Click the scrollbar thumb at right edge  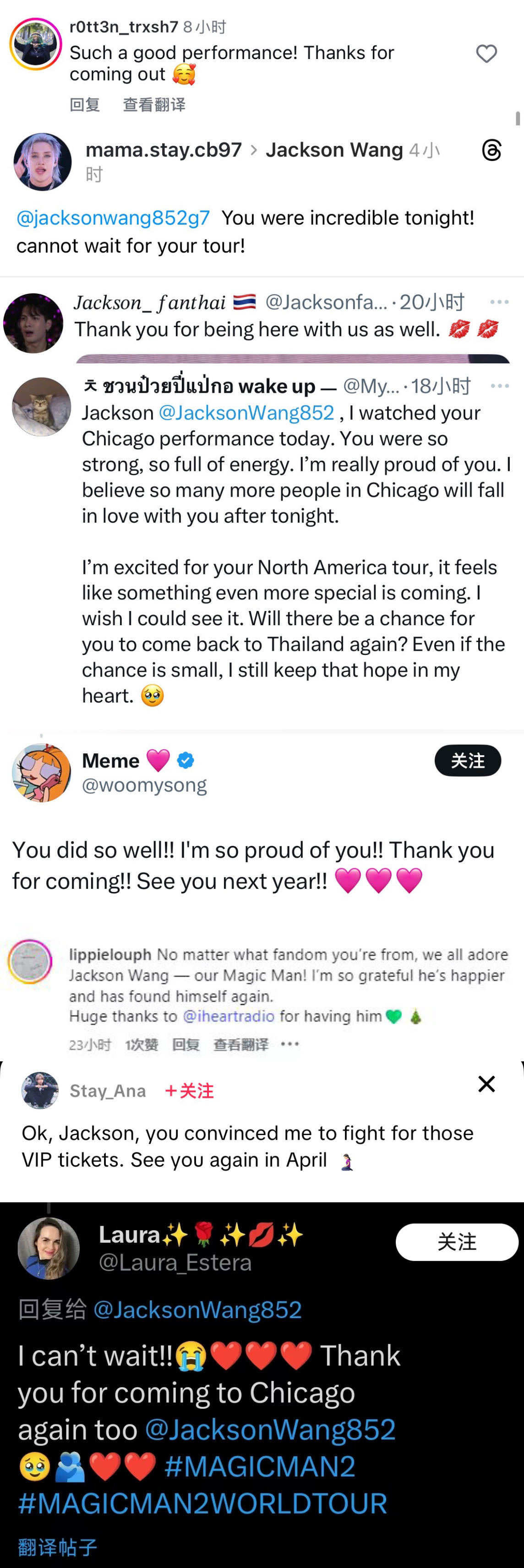click(x=518, y=118)
